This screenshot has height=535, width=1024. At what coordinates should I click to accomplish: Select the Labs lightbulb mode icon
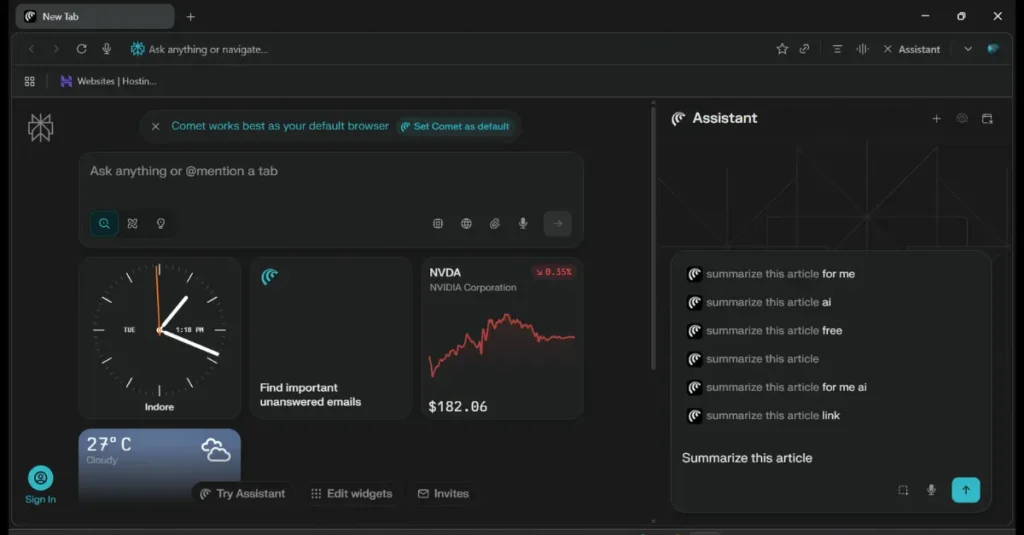pos(161,223)
